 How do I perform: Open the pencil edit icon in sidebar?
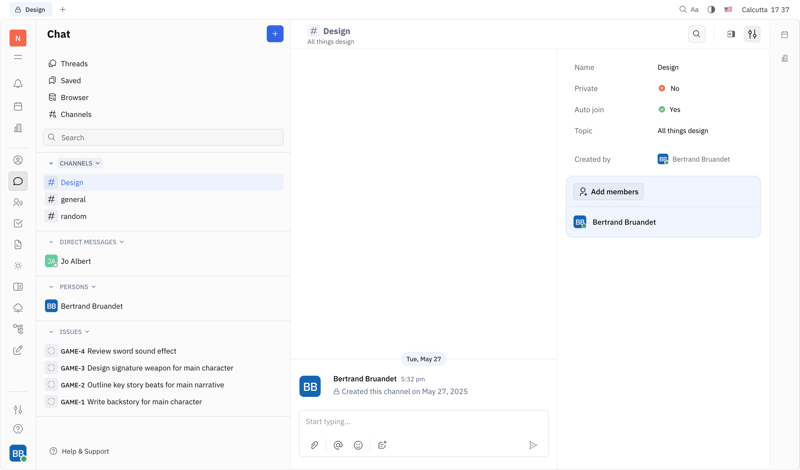tap(18, 350)
